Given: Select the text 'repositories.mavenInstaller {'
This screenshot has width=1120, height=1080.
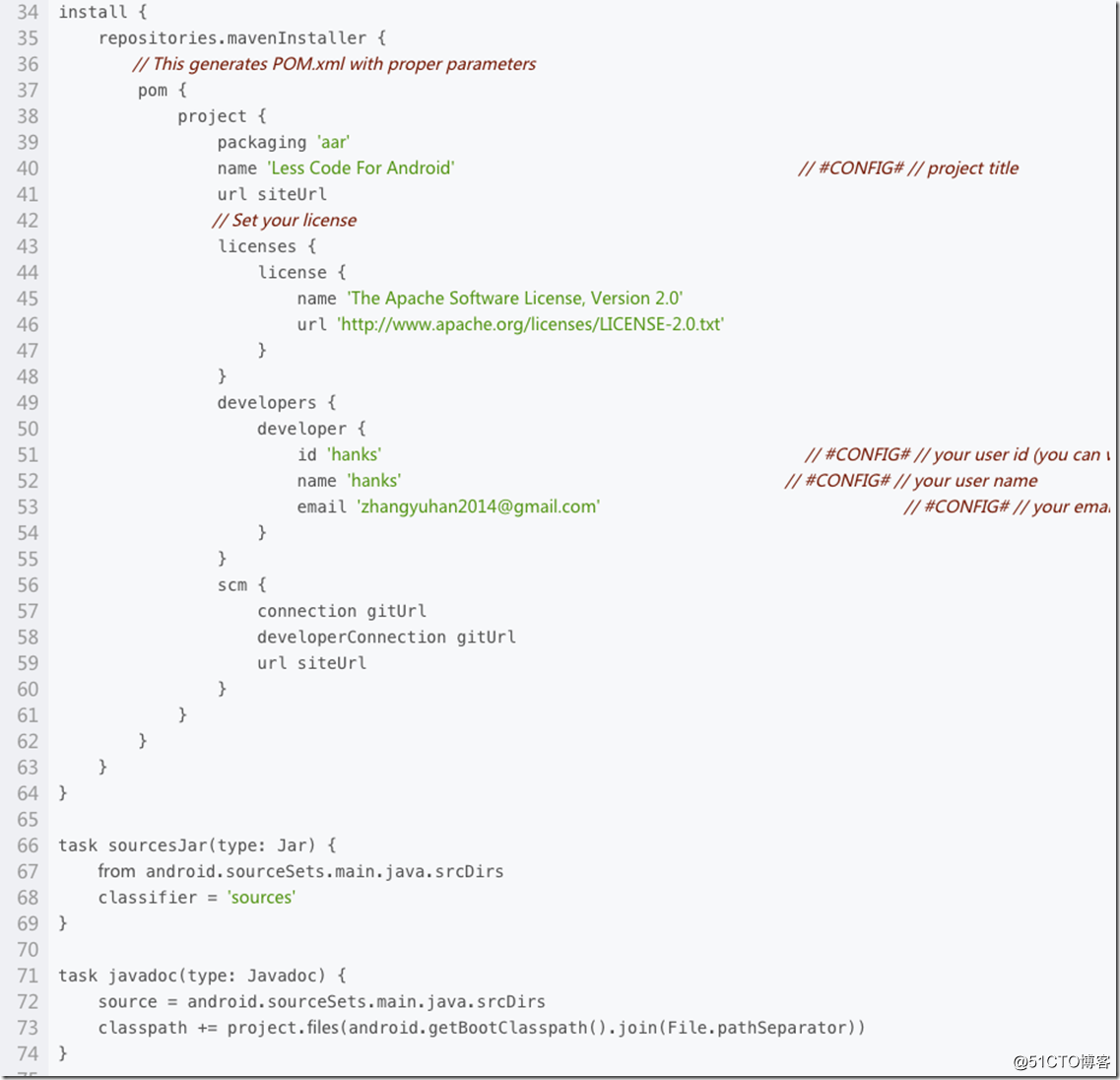Looking at the screenshot, I should point(242,37).
